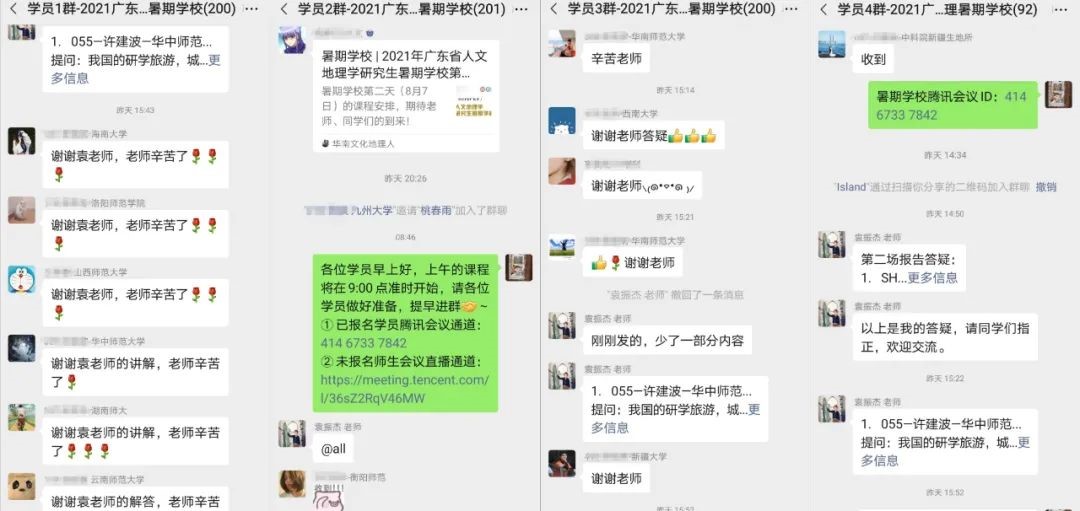
Task: Open more options for 学员3群 chat
Action: tap(791, 9)
